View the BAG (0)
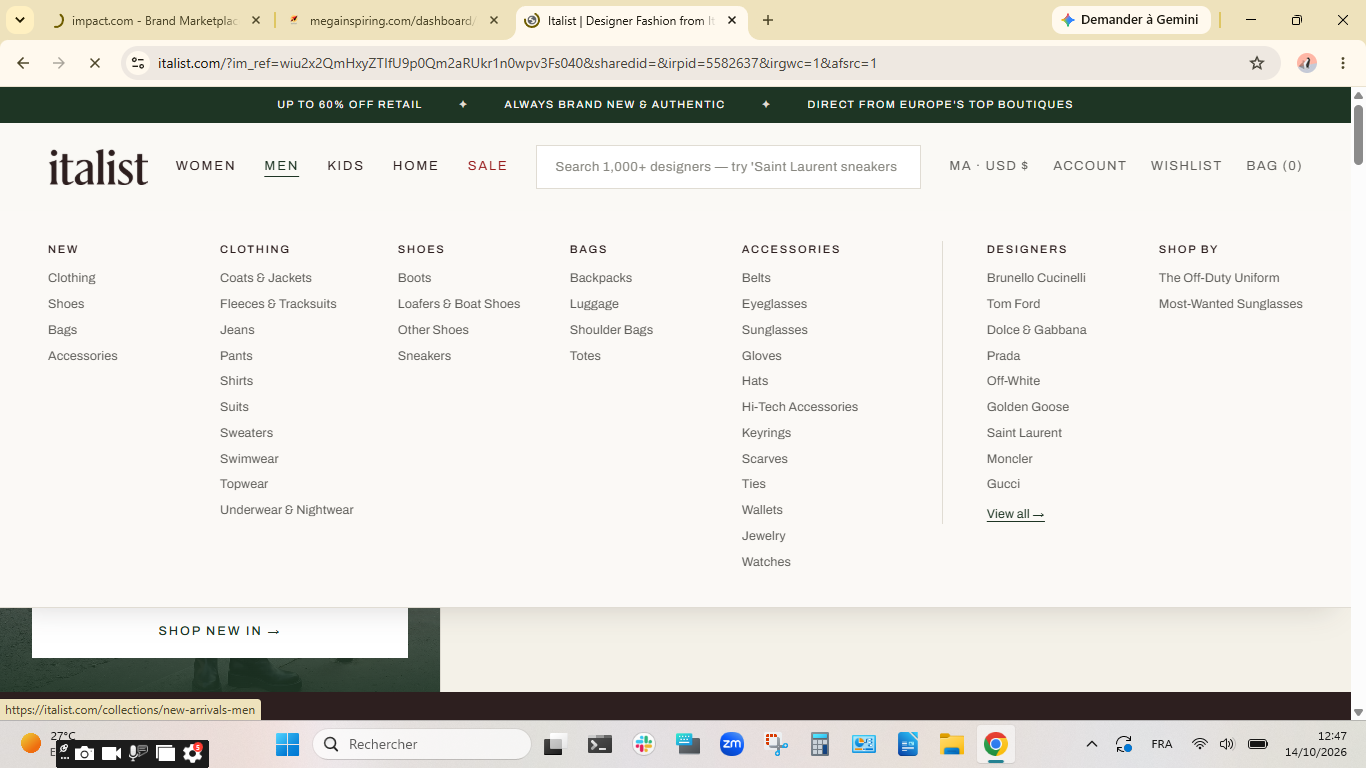Viewport: 1366px width, 768px height. [1274, 166]
